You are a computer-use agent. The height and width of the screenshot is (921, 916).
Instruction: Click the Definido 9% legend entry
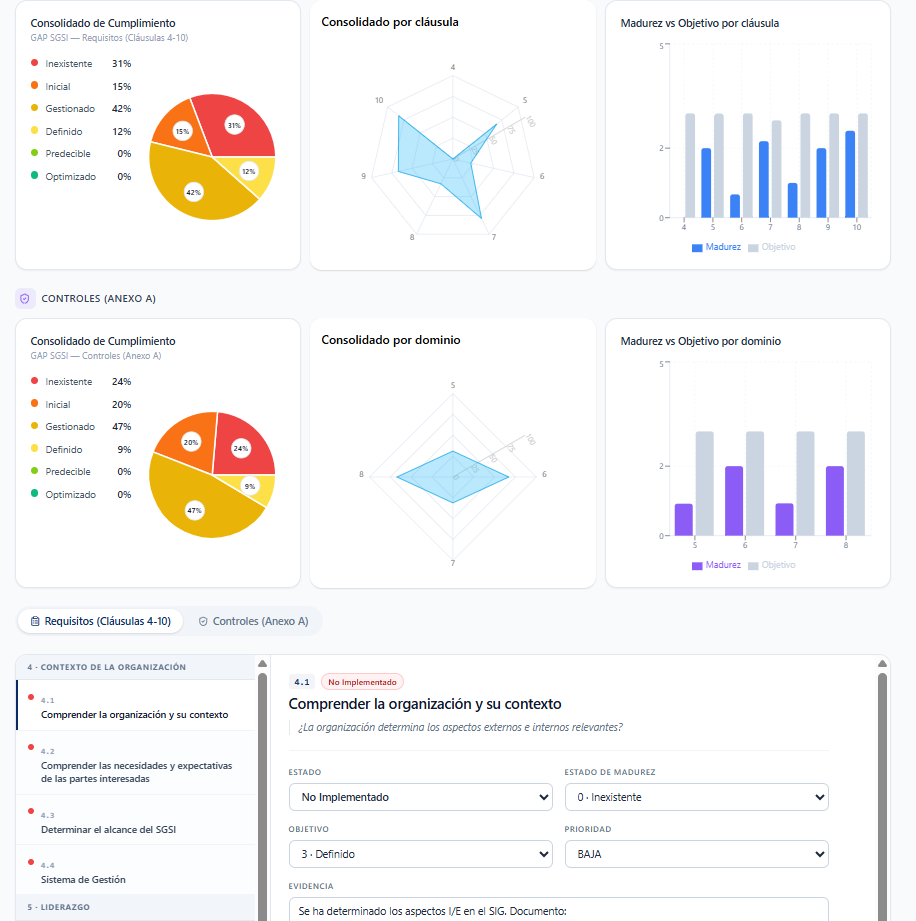(81, 449)
